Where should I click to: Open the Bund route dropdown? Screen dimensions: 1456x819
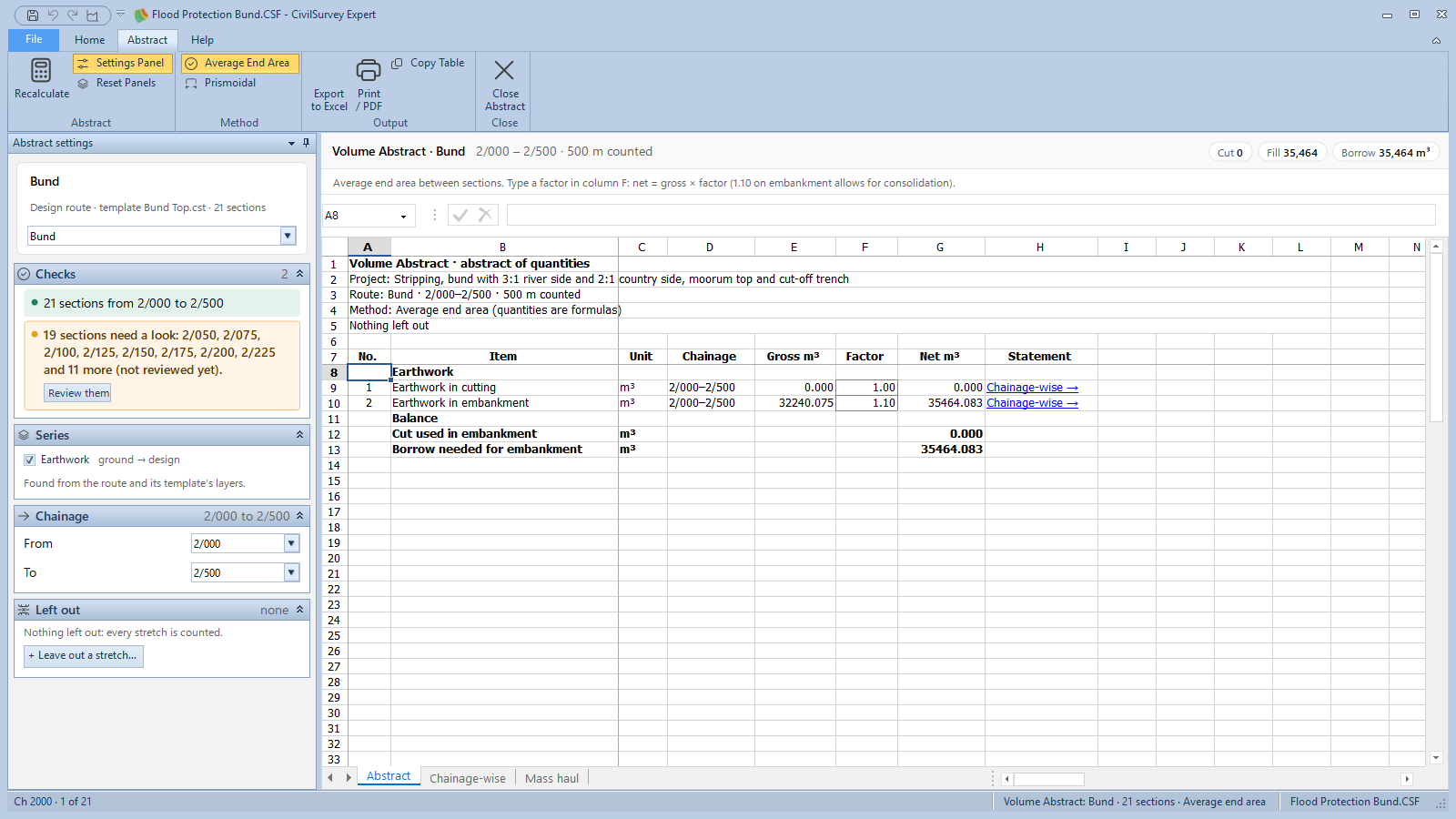coord(288,236)
